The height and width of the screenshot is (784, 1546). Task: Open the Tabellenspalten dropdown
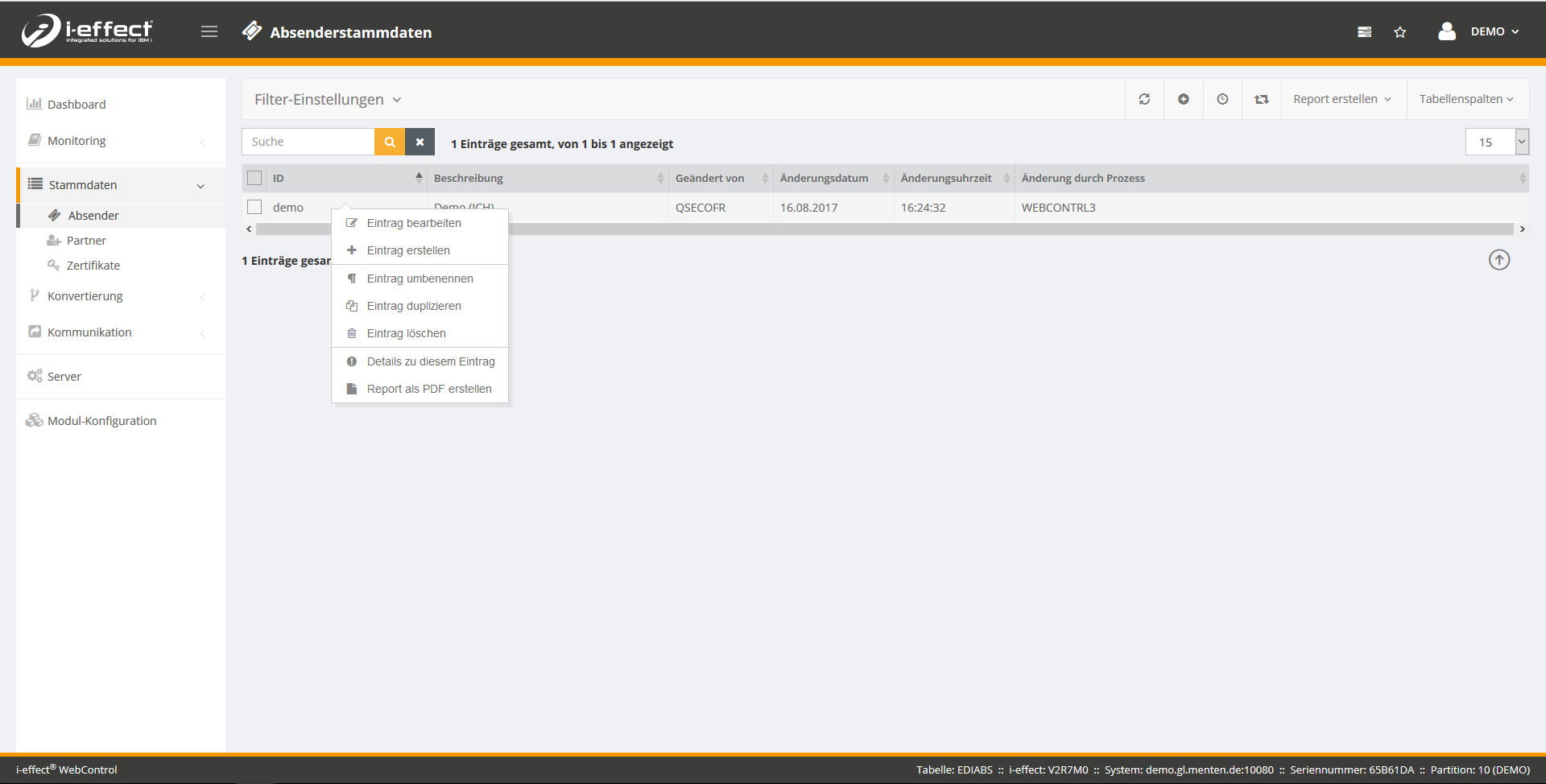(x=1465, y=99)
